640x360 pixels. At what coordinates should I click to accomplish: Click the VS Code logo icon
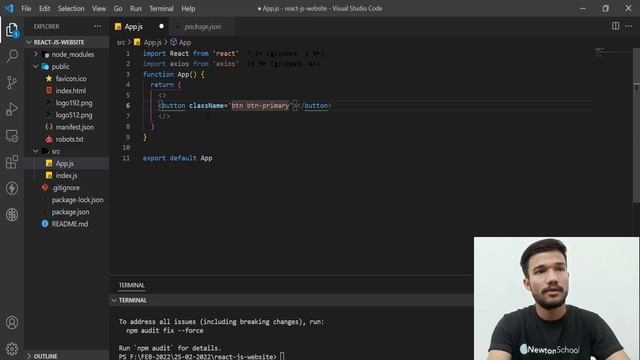pos(9,8)
